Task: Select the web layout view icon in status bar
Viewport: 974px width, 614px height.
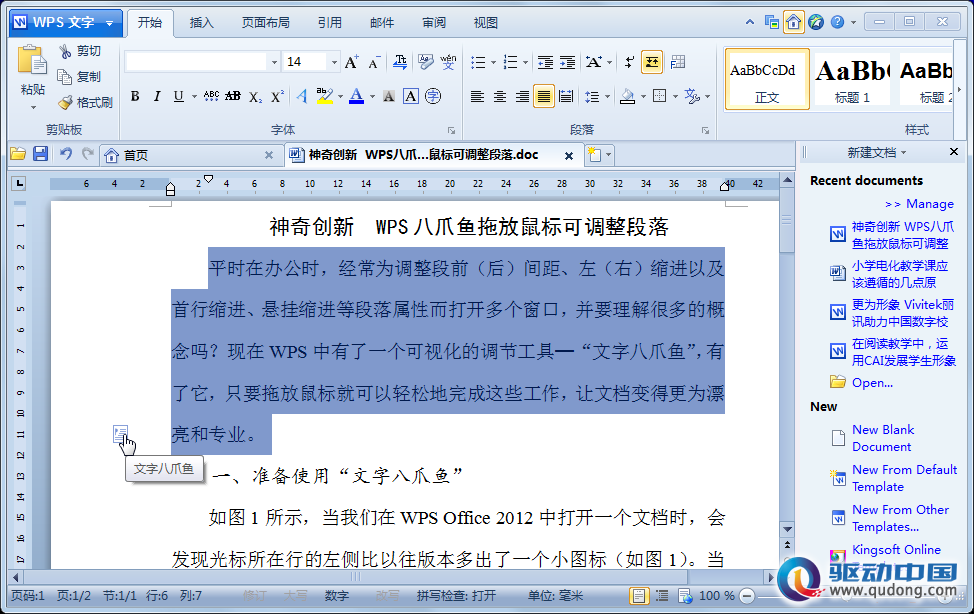Action: tap(685, 595)
